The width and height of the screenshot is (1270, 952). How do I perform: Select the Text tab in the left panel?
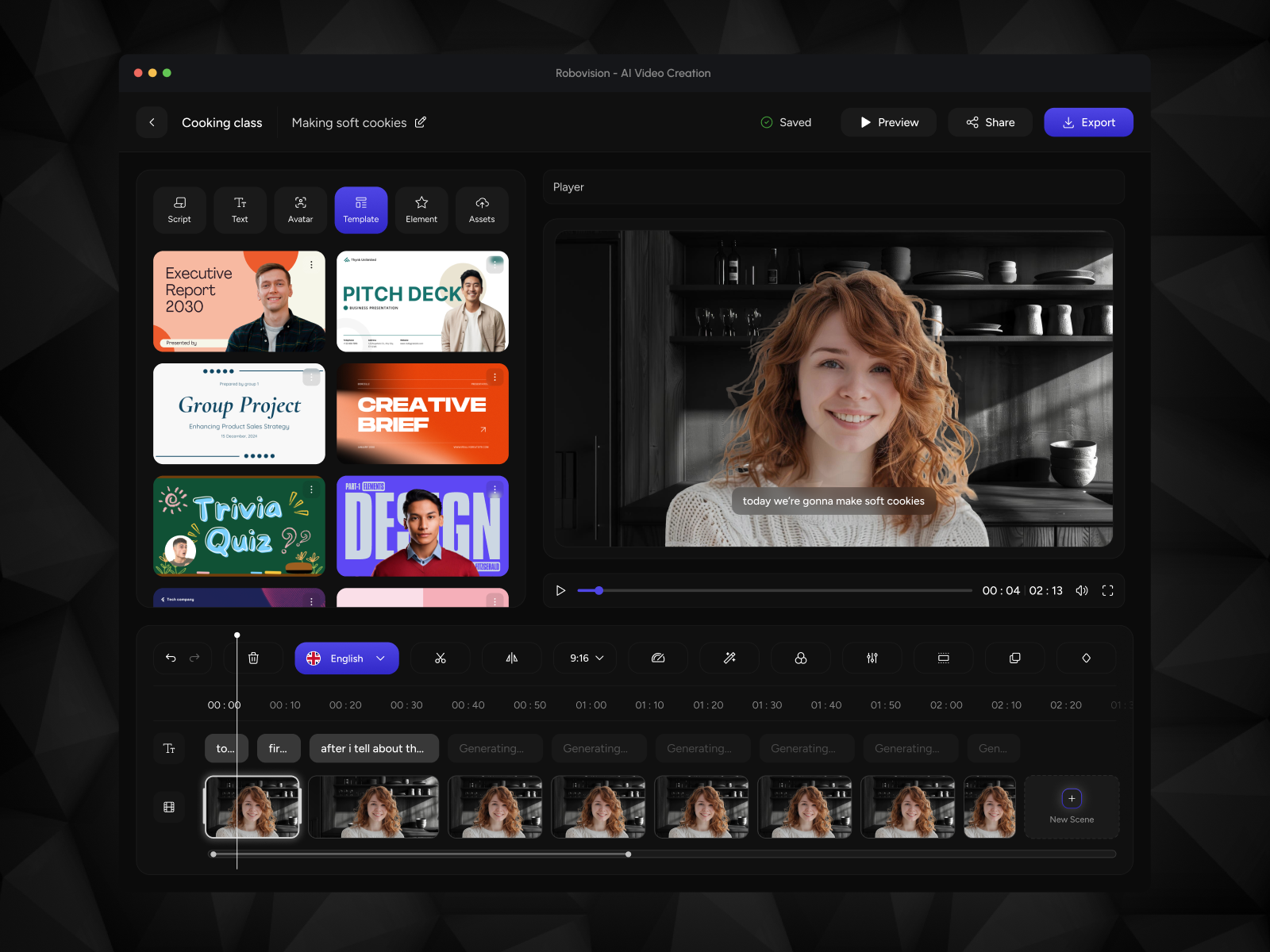tap(240, 209)
